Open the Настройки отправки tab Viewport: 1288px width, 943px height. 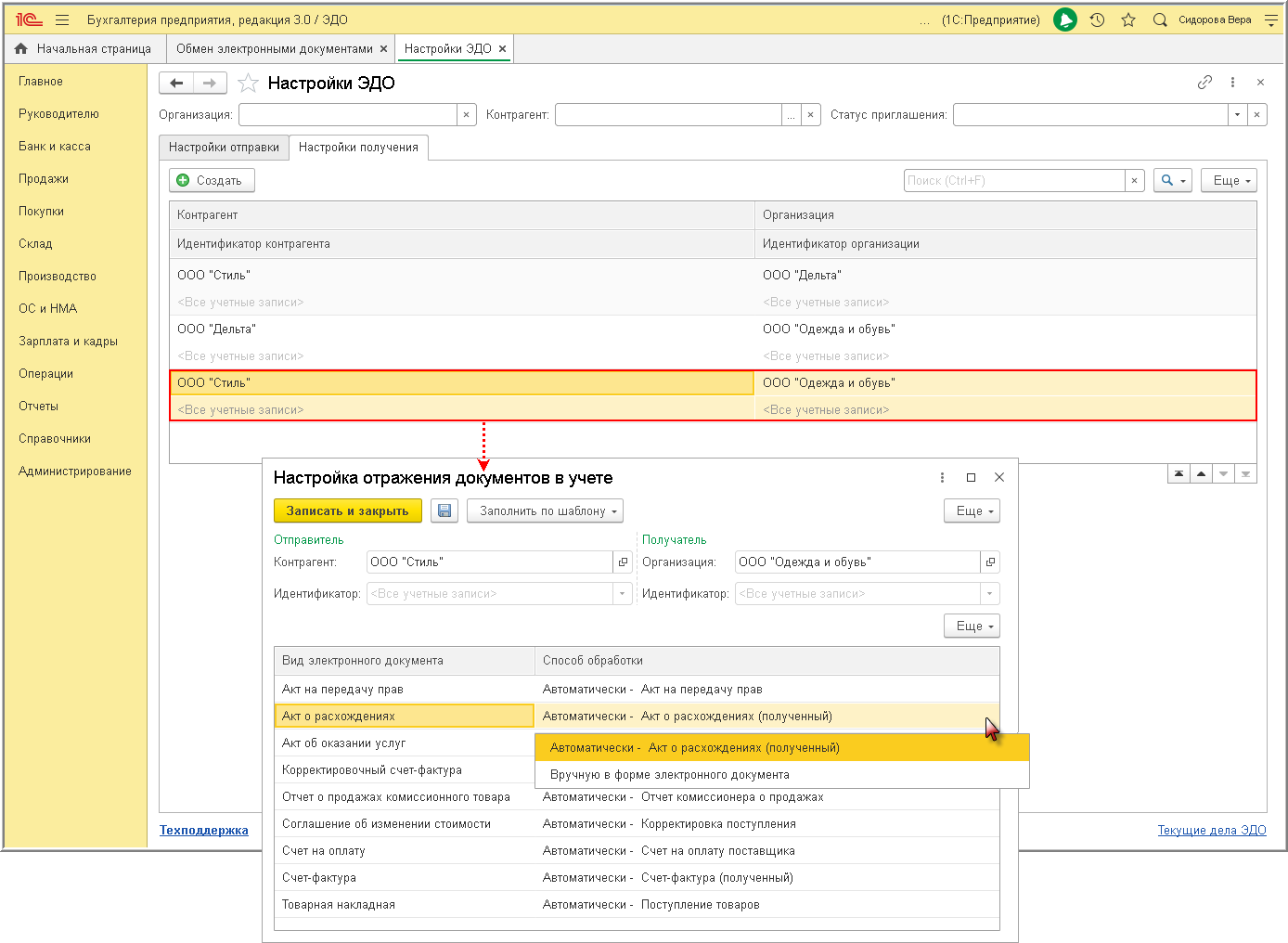[x=224, y=148]
